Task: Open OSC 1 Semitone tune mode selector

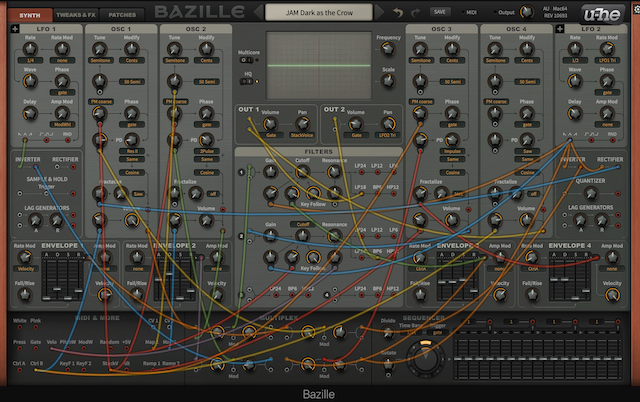Action: (x=100, y=60)
